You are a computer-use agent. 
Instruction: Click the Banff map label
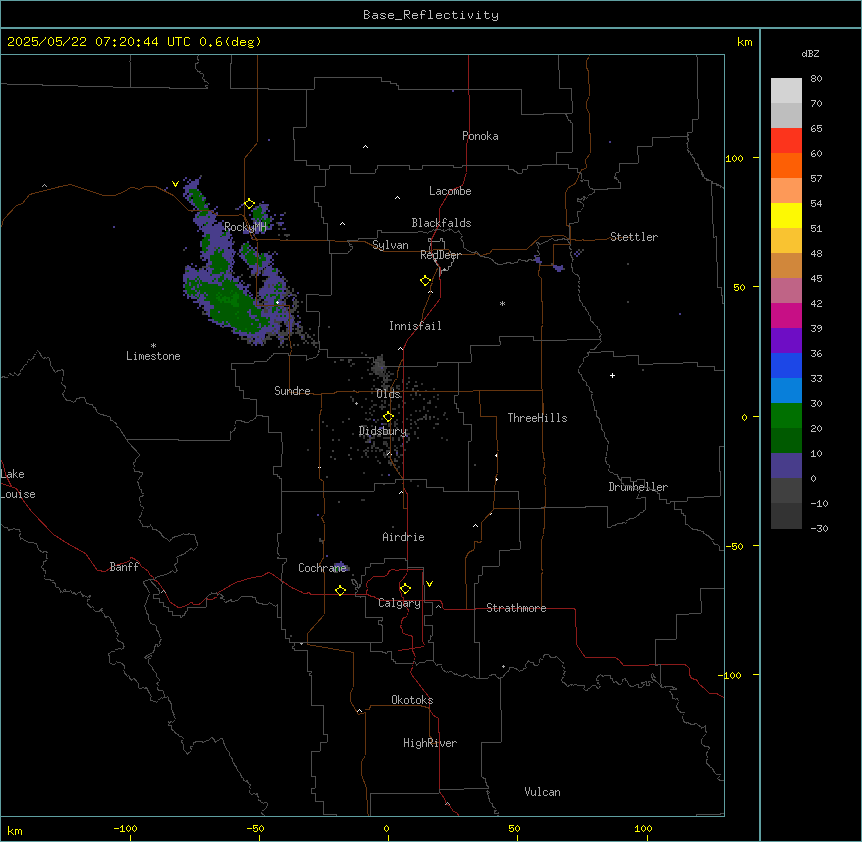click(x=124, y=567)
